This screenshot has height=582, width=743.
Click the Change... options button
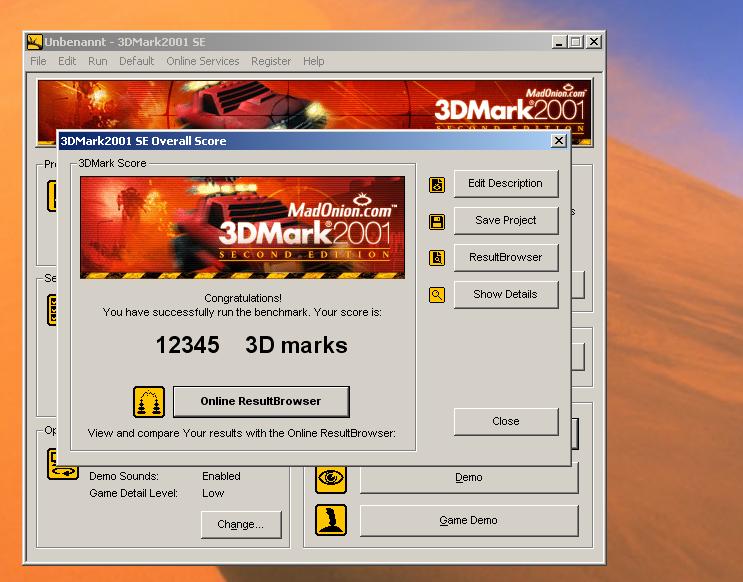pyautogui.click(x=241, y=524)
